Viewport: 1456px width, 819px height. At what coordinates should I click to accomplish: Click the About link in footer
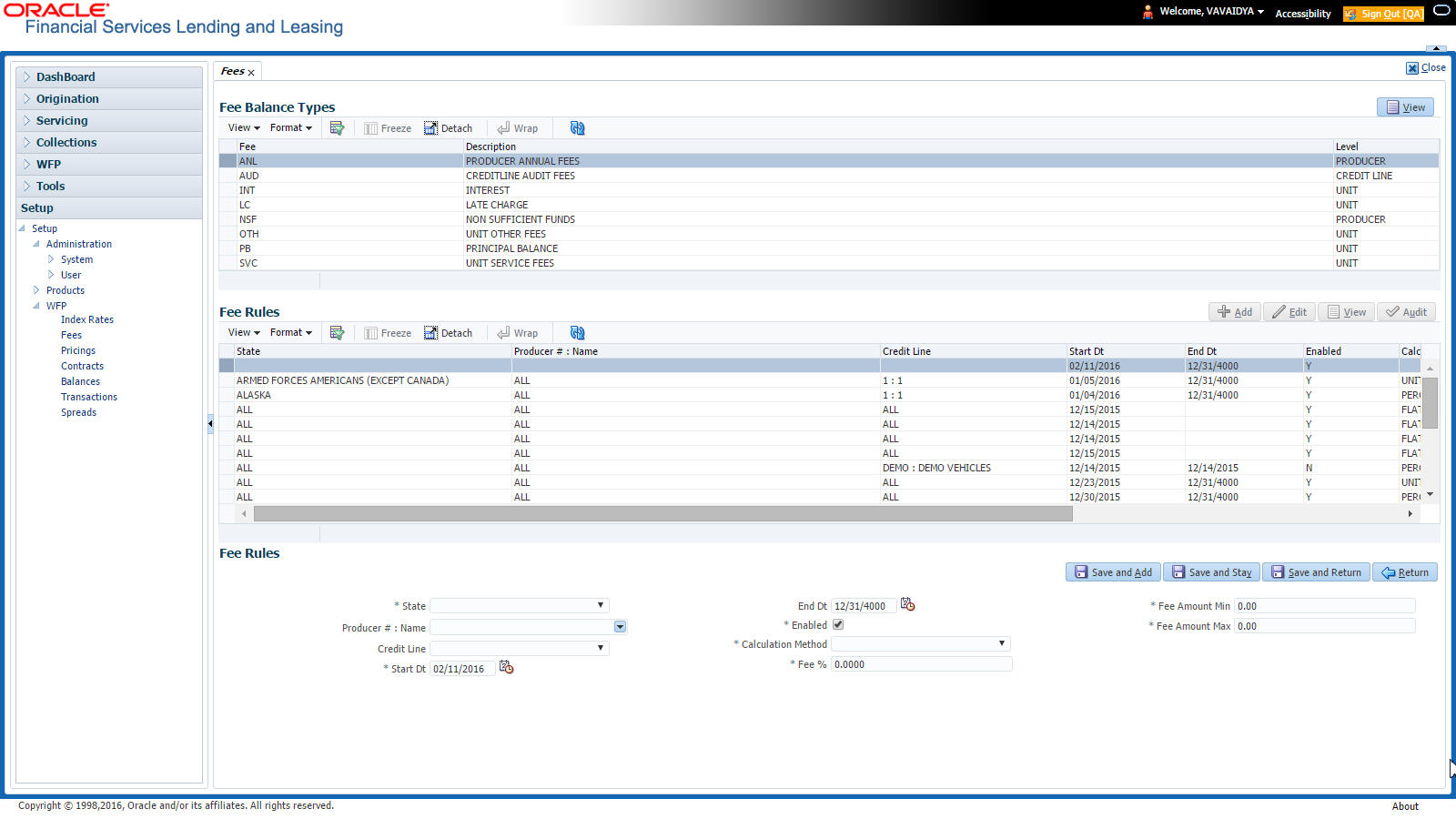coord(1405,806)
